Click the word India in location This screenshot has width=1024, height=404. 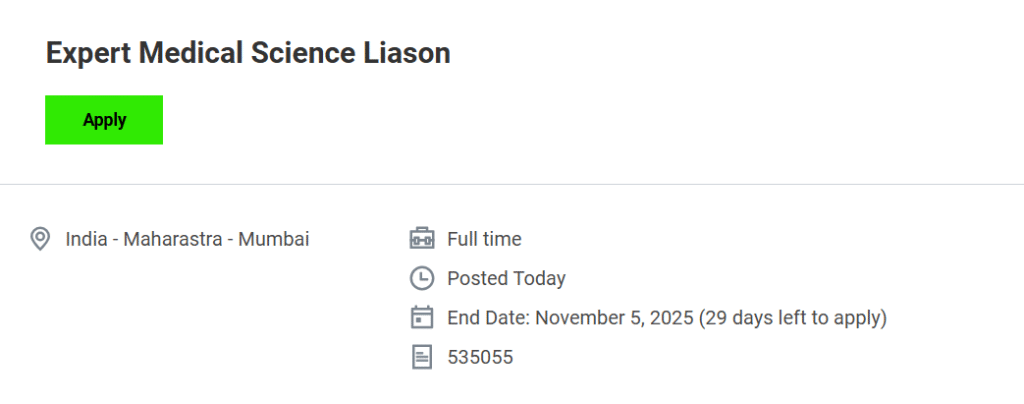(x=87, y=239)
